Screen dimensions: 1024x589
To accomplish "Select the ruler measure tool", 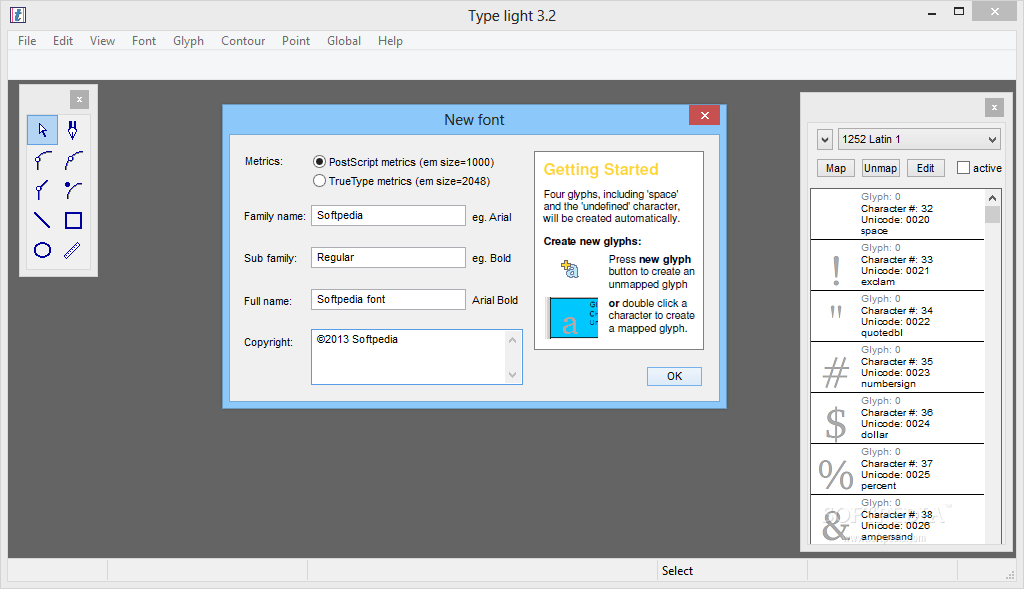I will (x=72, y=250).
